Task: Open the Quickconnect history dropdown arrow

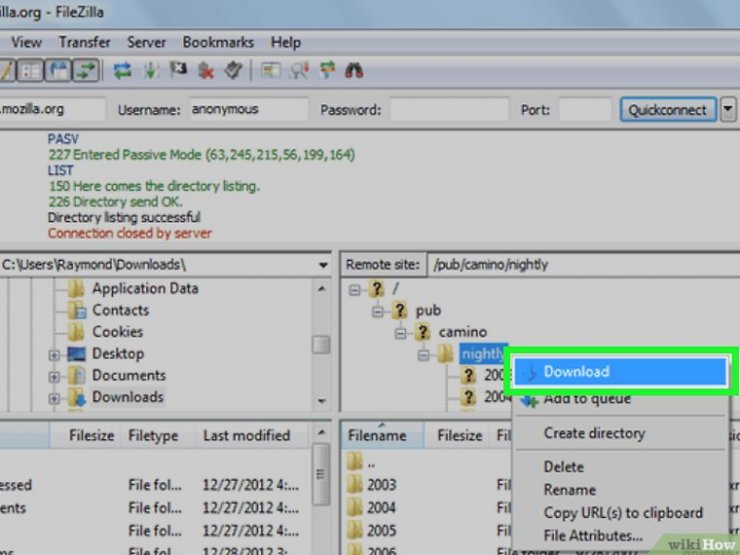Action: (728, 109)
